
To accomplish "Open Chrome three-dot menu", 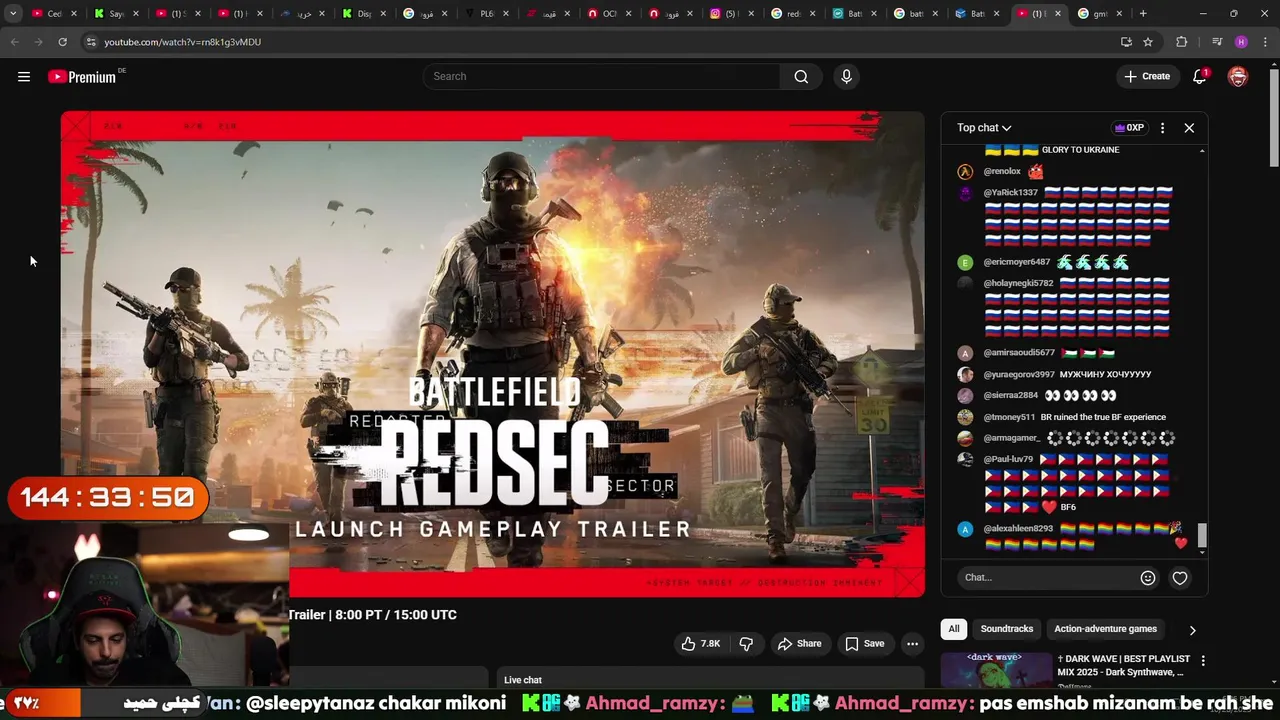I will (1265, 42).
